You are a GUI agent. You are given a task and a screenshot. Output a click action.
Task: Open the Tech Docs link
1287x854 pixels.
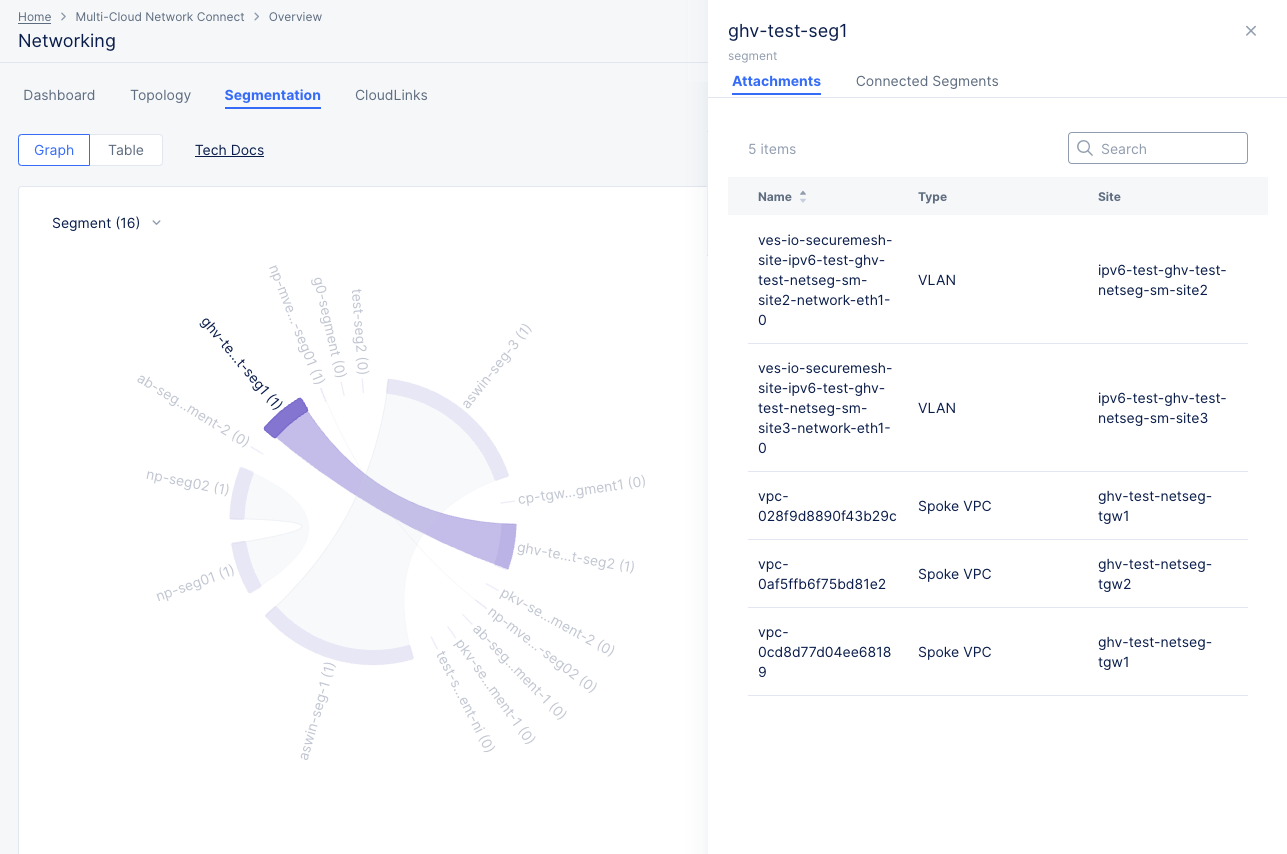[229, 149]
